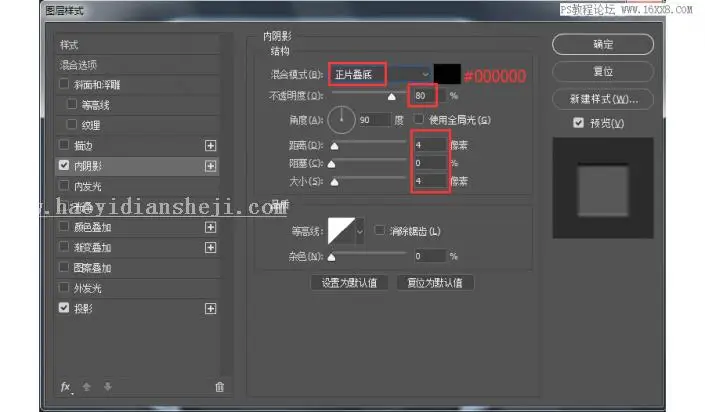Enable the 渐变叠加 checkbox
This screenshot has width=705, height=412.
tap(64, 246)
